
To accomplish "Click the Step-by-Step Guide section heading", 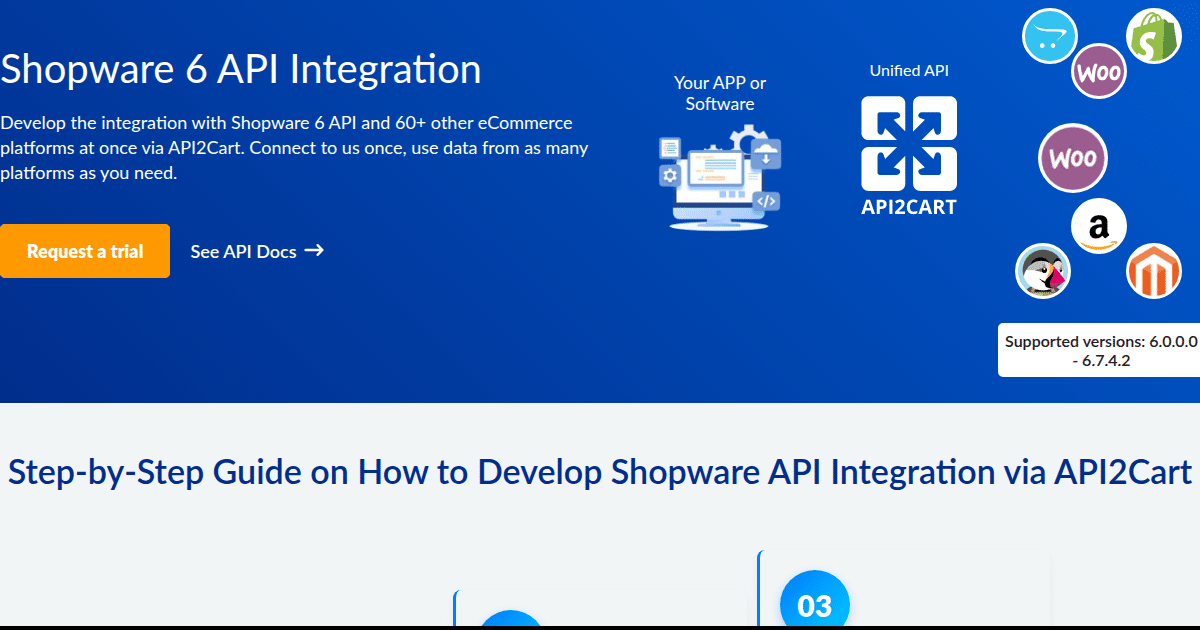I will tap(600, 471).
